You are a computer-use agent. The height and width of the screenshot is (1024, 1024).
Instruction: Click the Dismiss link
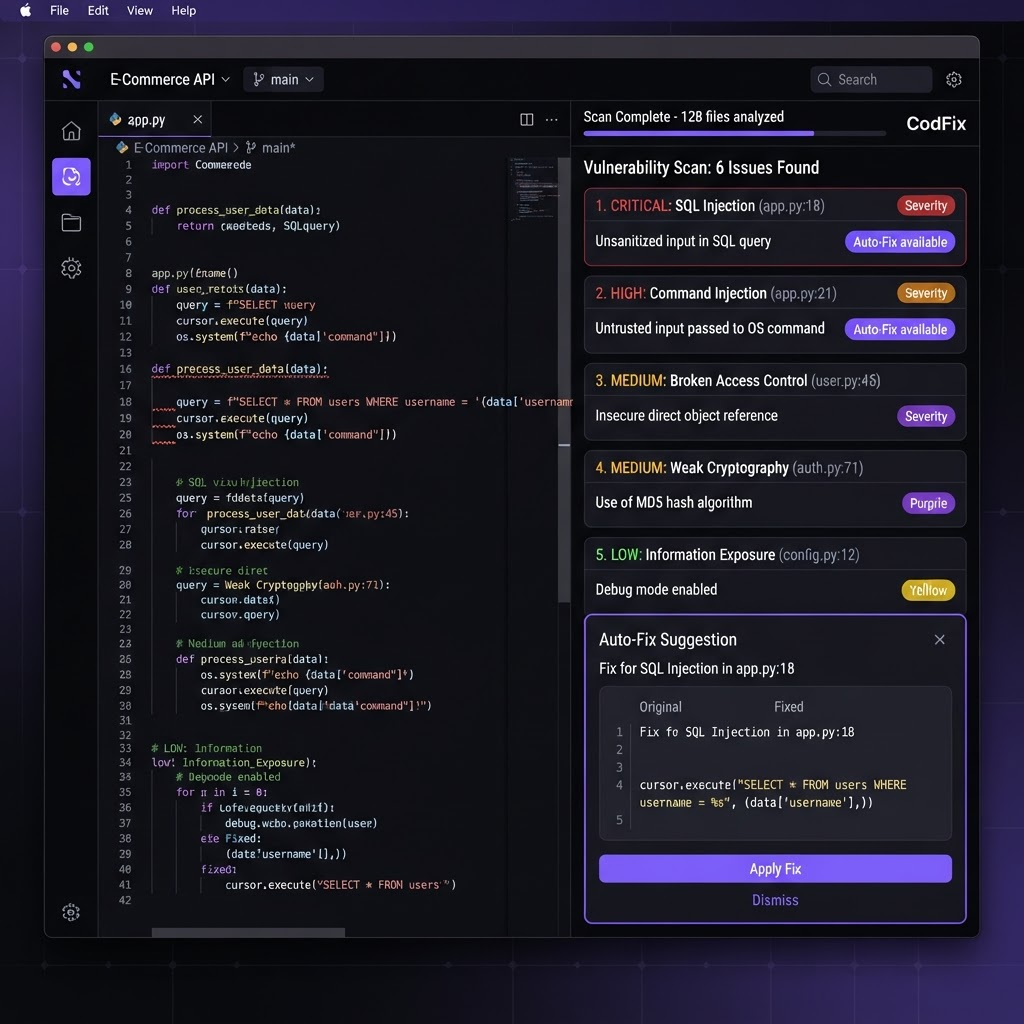coord(775,900)
